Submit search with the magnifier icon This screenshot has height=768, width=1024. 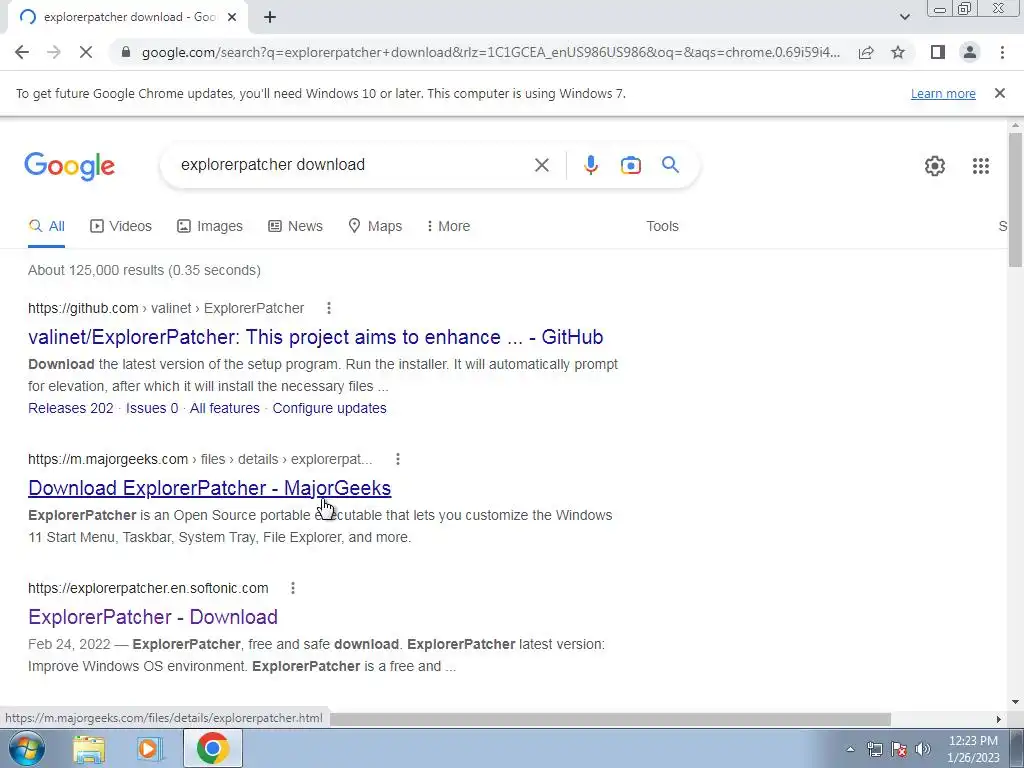click(x=670, y=165)
